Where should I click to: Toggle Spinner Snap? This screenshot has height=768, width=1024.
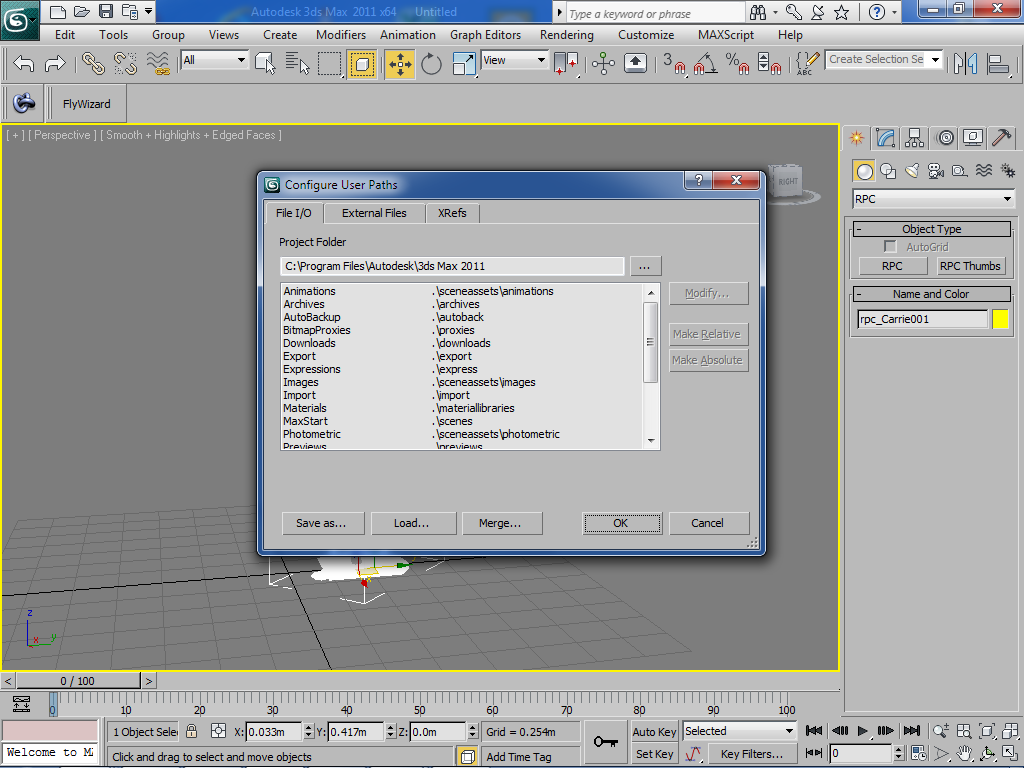769,64
